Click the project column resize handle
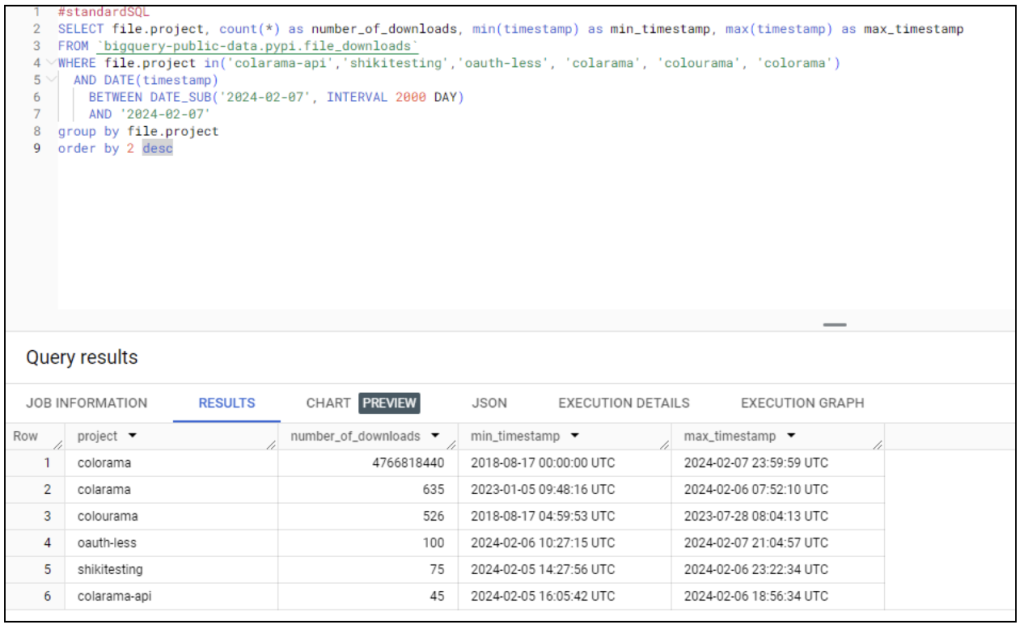The height and width of the screenshot is (629, 1024). coord(271,444)
